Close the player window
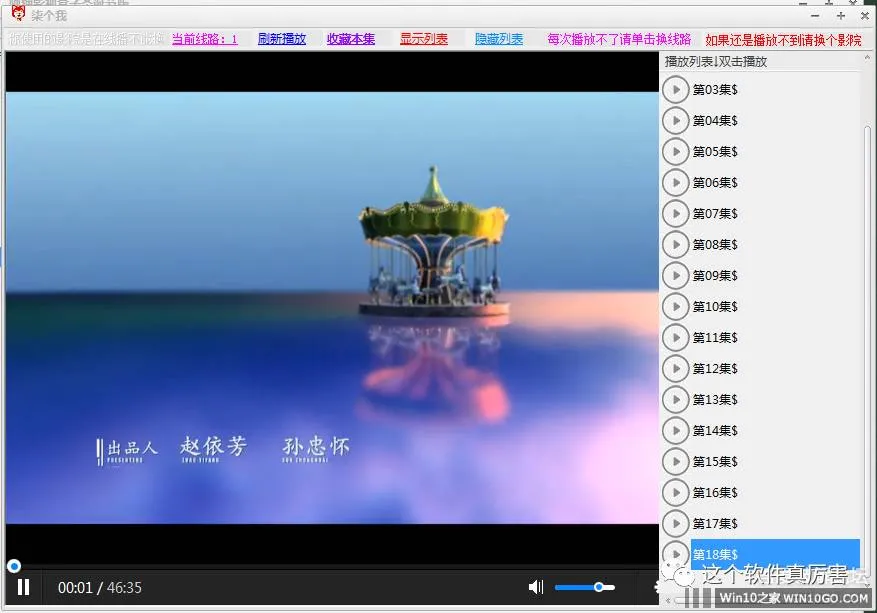877x613 pixels. pos(865,16)
